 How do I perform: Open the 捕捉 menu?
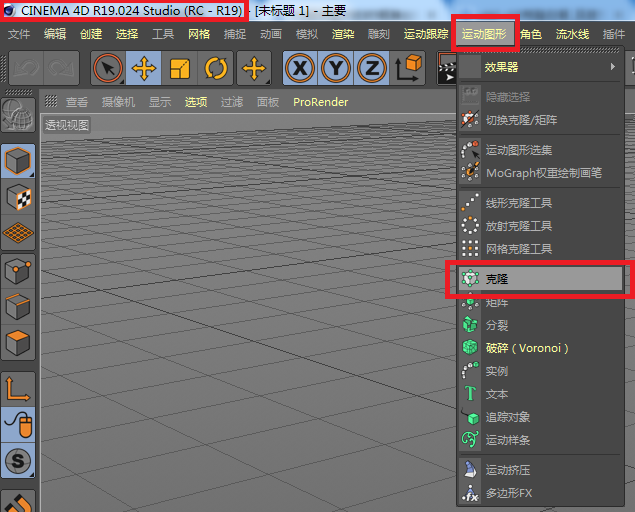235,34
